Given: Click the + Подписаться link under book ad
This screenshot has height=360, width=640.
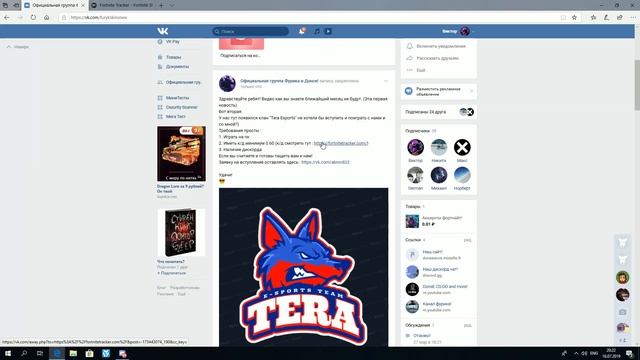Looking at the screenshot, I should (x=171, y=273).
